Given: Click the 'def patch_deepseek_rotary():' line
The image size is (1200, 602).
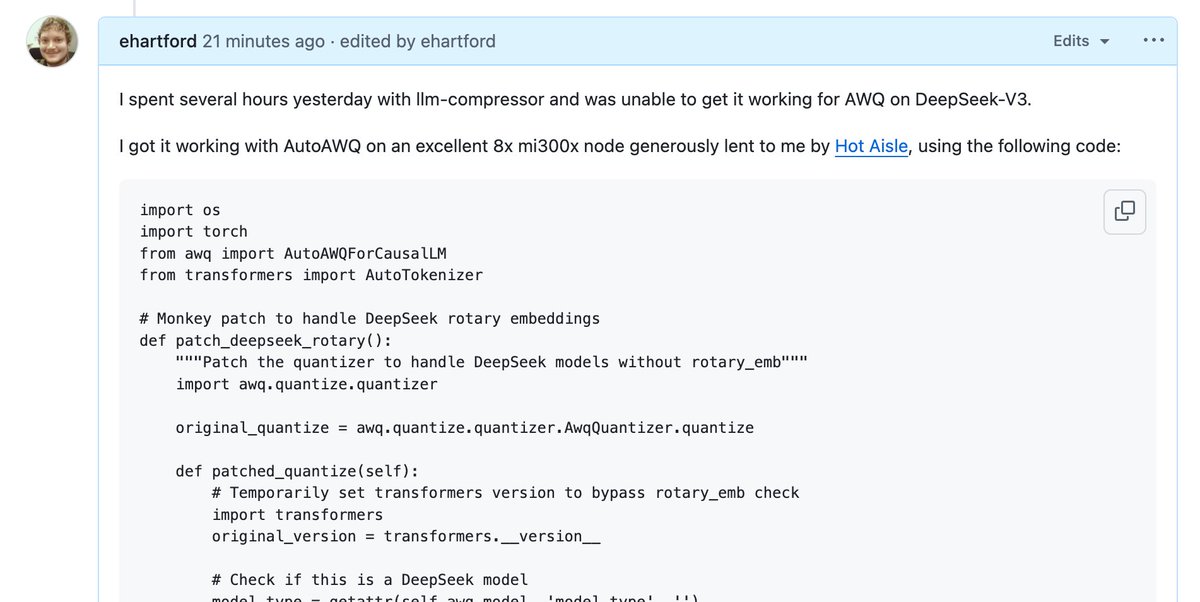Looking at the screenshot, I should coord(266,340).
